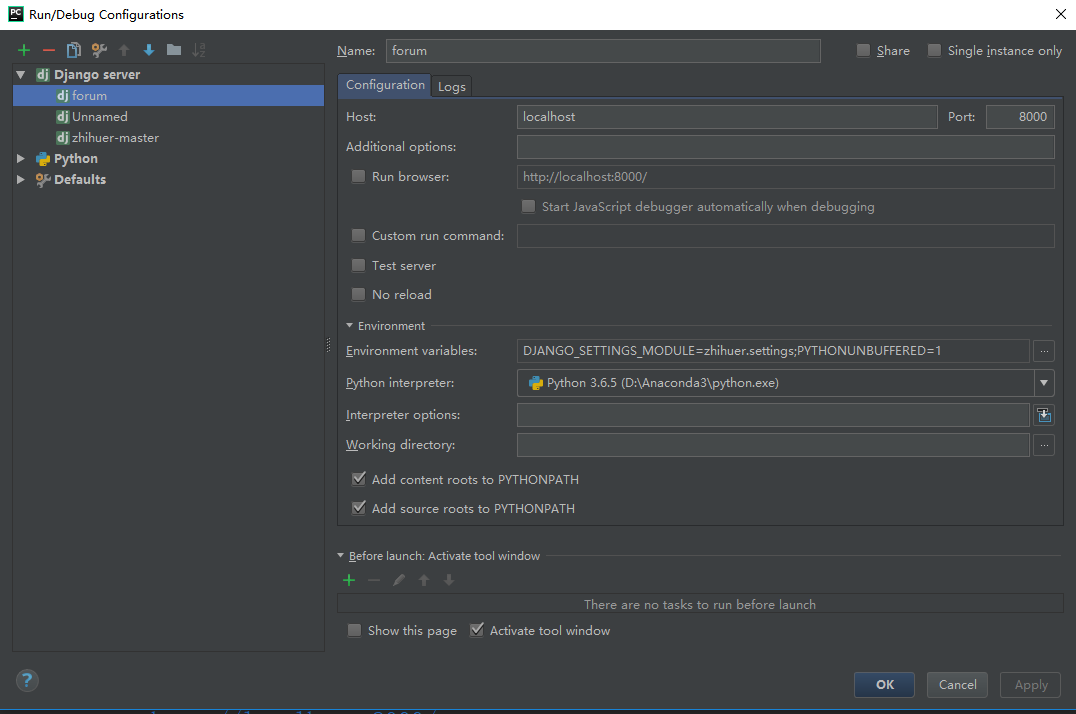Open the edit defaults wrench icon
This screenshot has width=1076, height=714.
[x=99, y=50]
